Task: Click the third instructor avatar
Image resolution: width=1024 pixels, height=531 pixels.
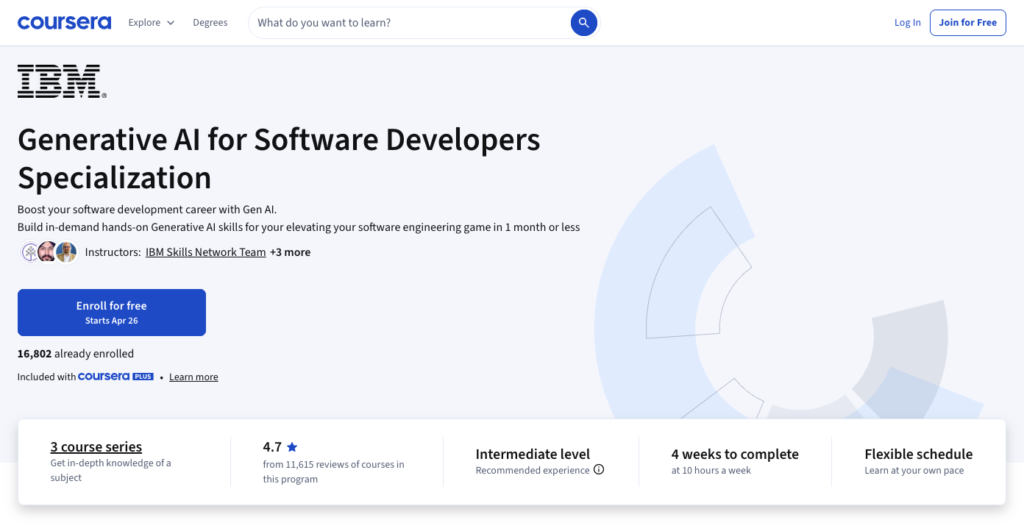Action: click(x=66, y=252)
